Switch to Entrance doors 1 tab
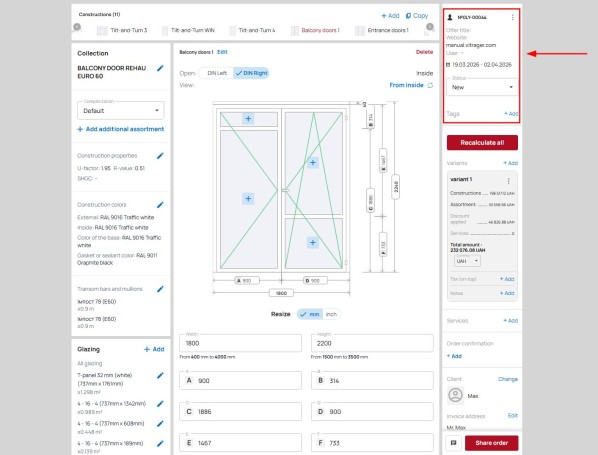 (382, 30)
